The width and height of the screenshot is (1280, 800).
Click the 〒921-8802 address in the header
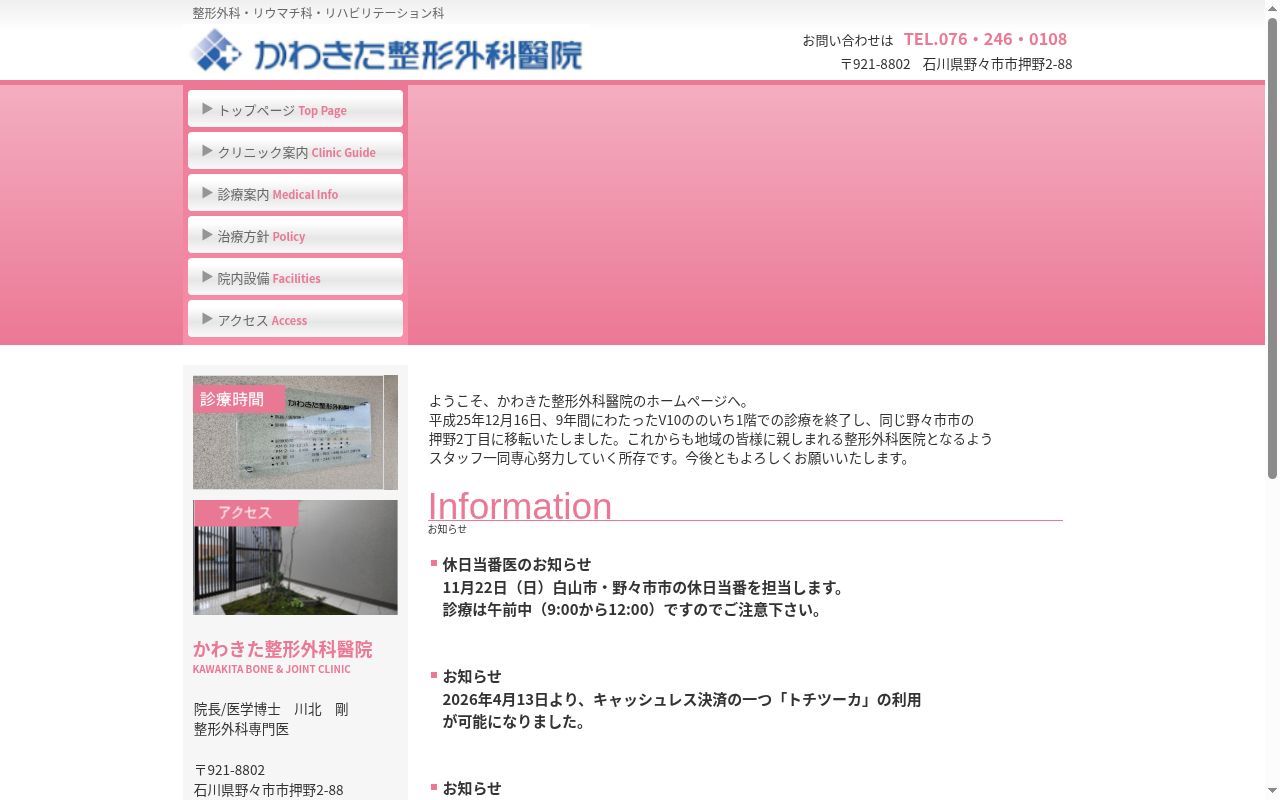(956, 64)
